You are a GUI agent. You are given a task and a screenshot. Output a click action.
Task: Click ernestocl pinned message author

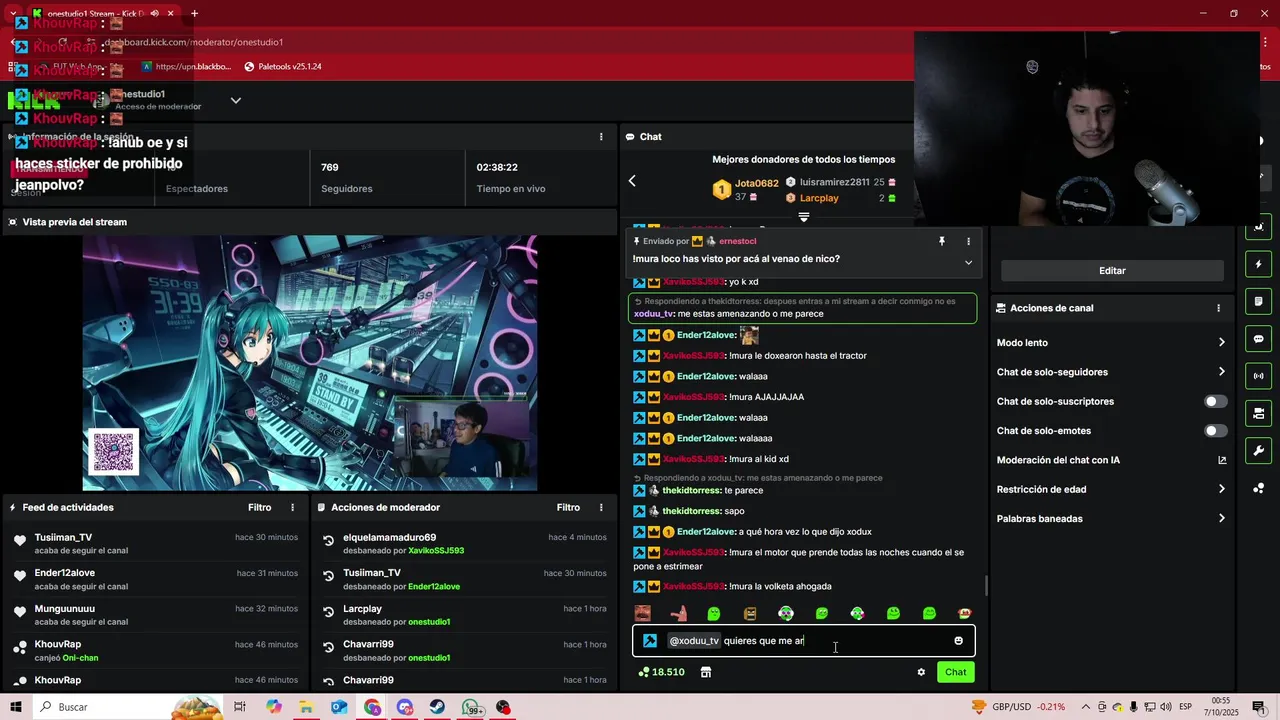[737, 241]
